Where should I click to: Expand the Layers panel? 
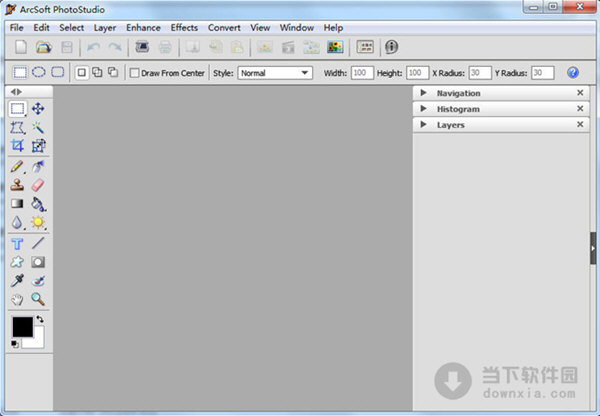click(x=423, y=124)
